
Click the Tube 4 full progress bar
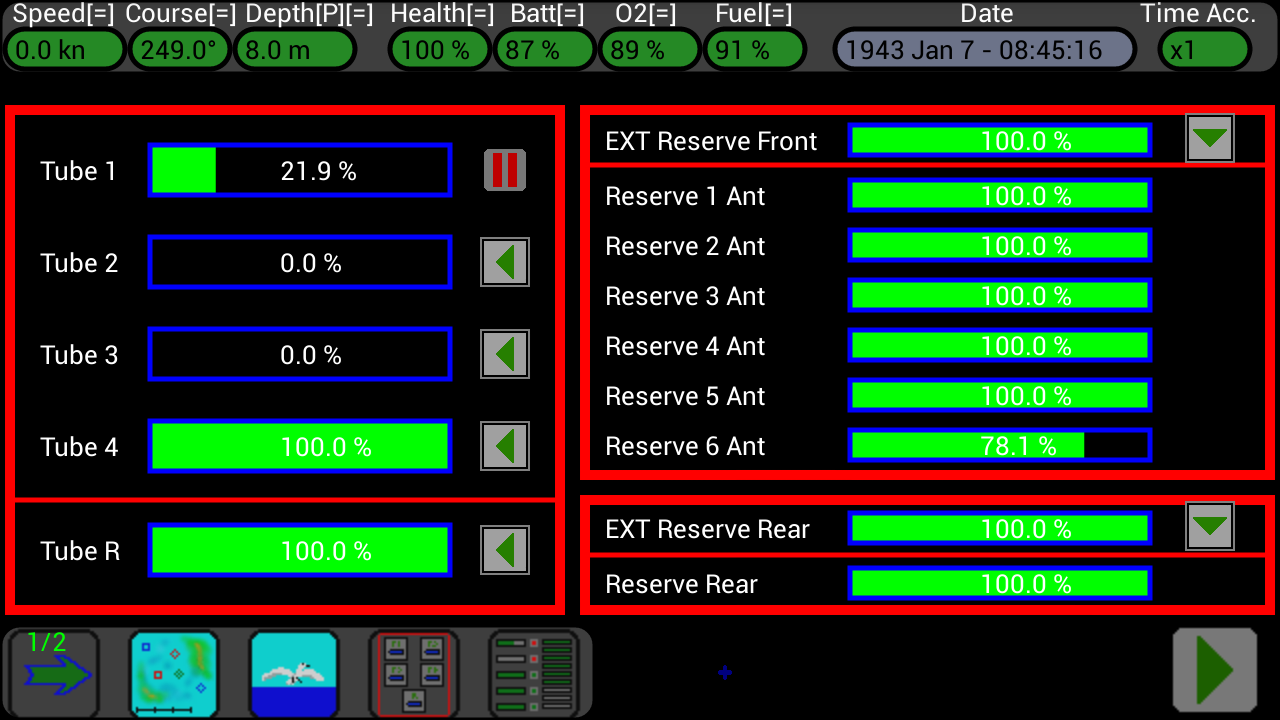[300, 446]
